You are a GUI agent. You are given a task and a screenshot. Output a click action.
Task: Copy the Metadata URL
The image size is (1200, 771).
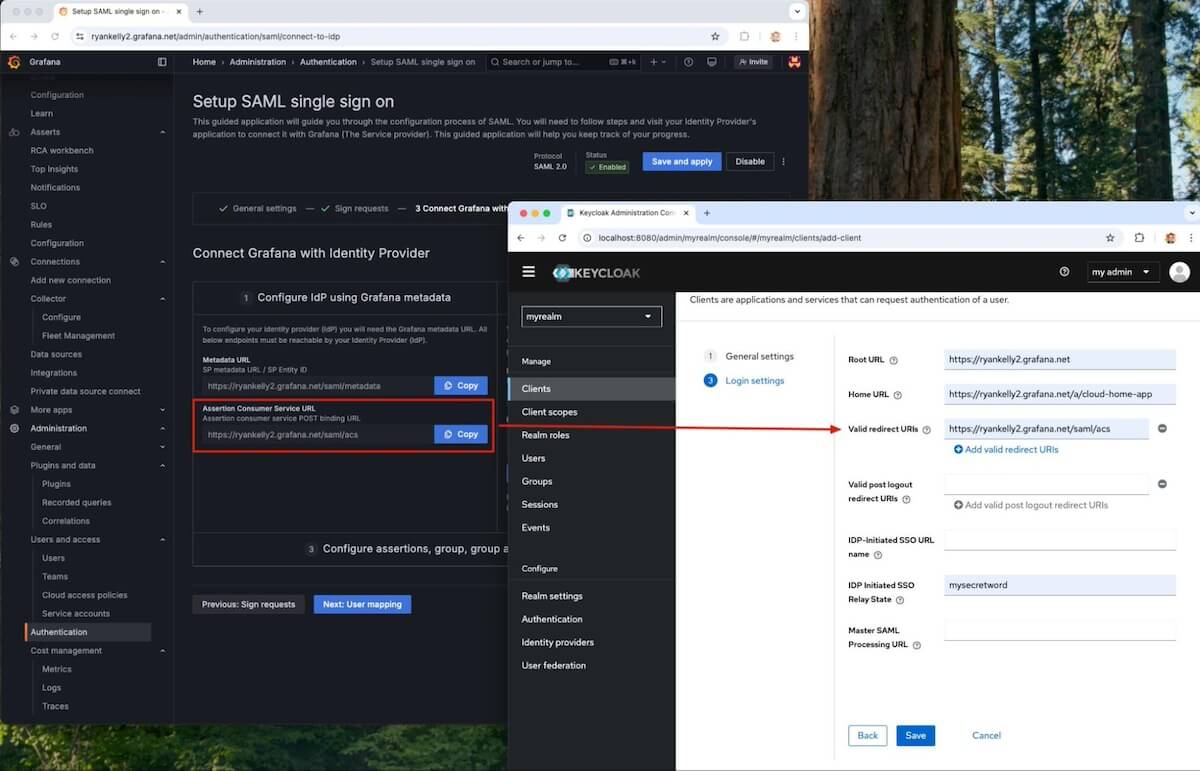pyautogui.click(x=461, y=385)
